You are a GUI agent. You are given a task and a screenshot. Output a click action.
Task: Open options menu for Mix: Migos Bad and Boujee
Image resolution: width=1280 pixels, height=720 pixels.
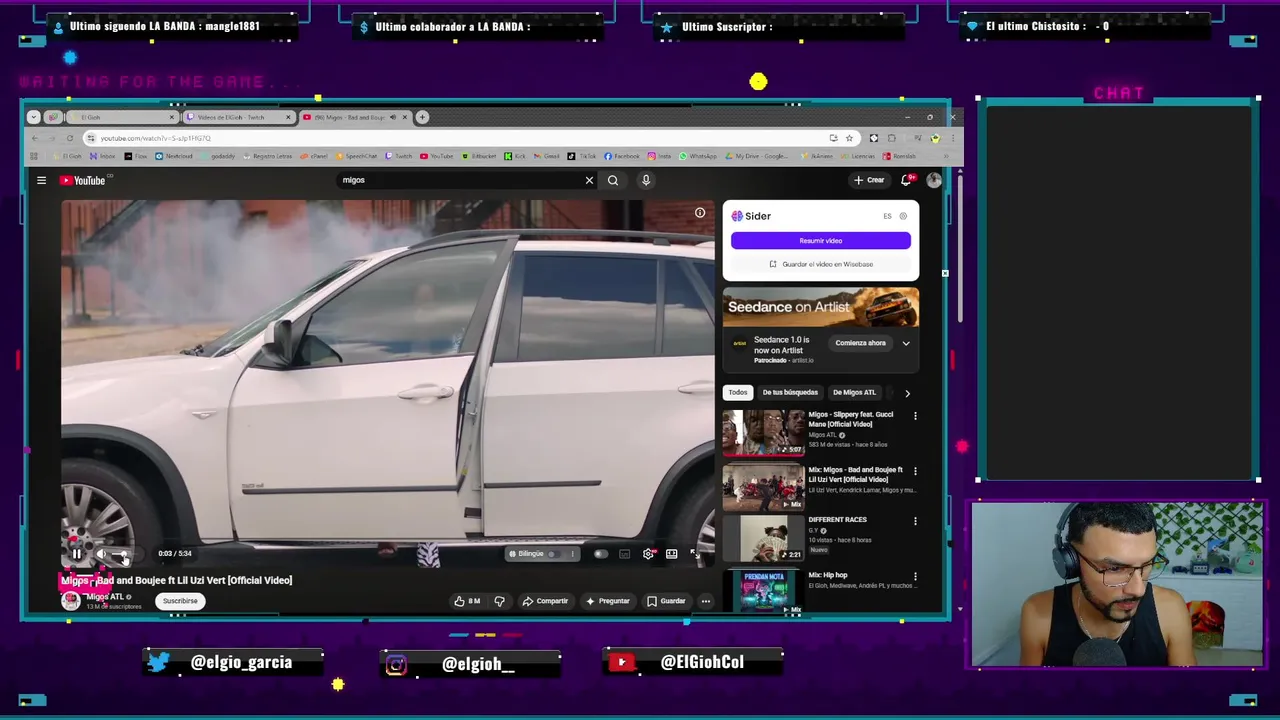tap(914, 471)
